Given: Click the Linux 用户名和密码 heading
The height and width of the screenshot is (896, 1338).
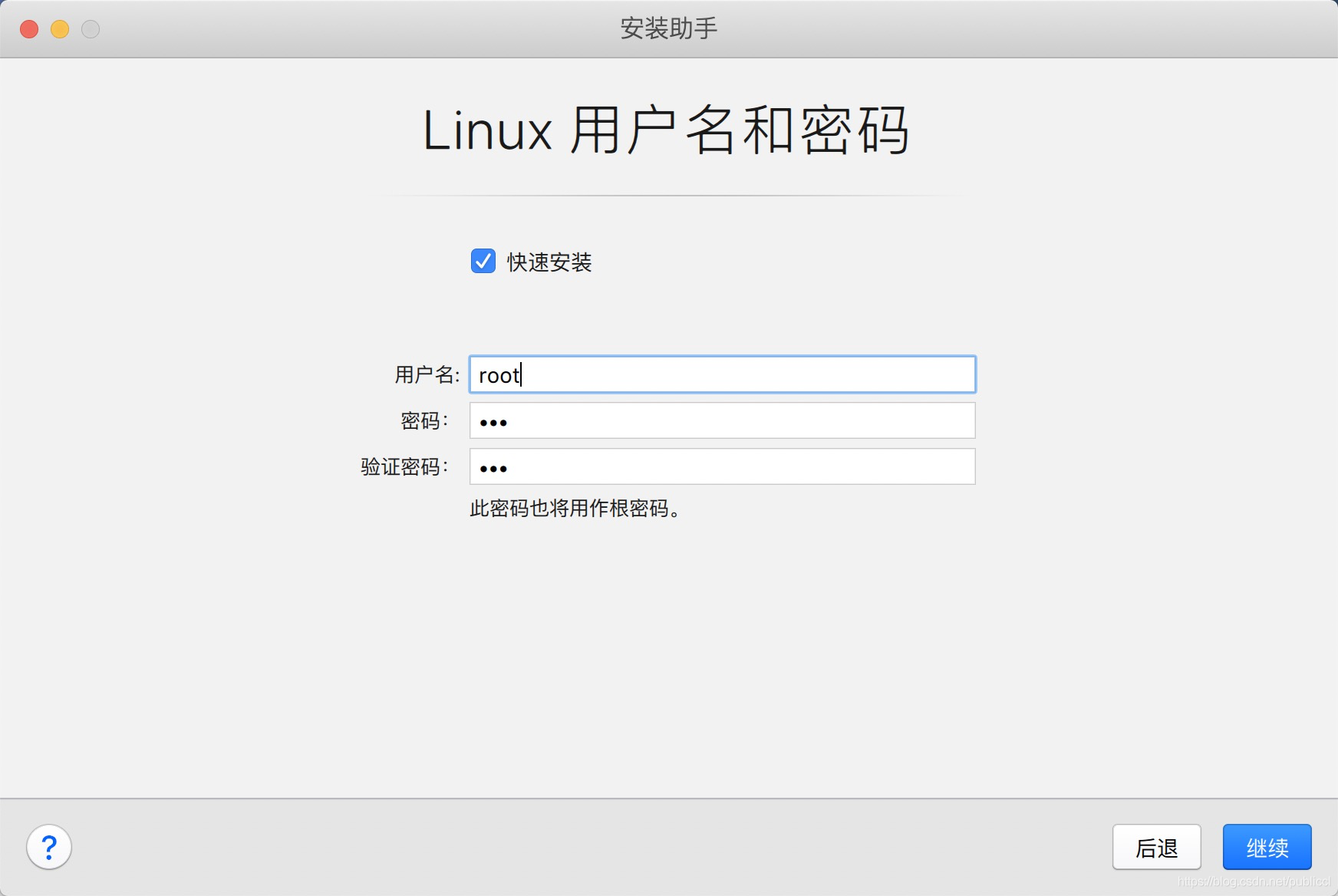Looking at the screenshot, I should click(667, 130).
